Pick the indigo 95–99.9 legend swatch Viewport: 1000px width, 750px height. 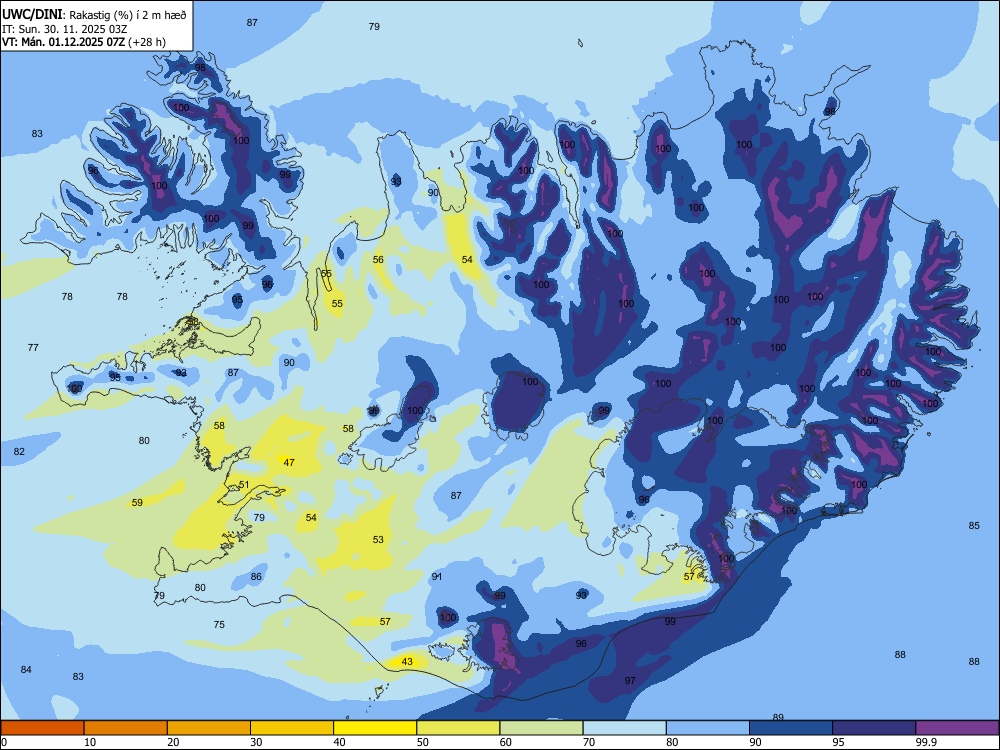point(874,728)
